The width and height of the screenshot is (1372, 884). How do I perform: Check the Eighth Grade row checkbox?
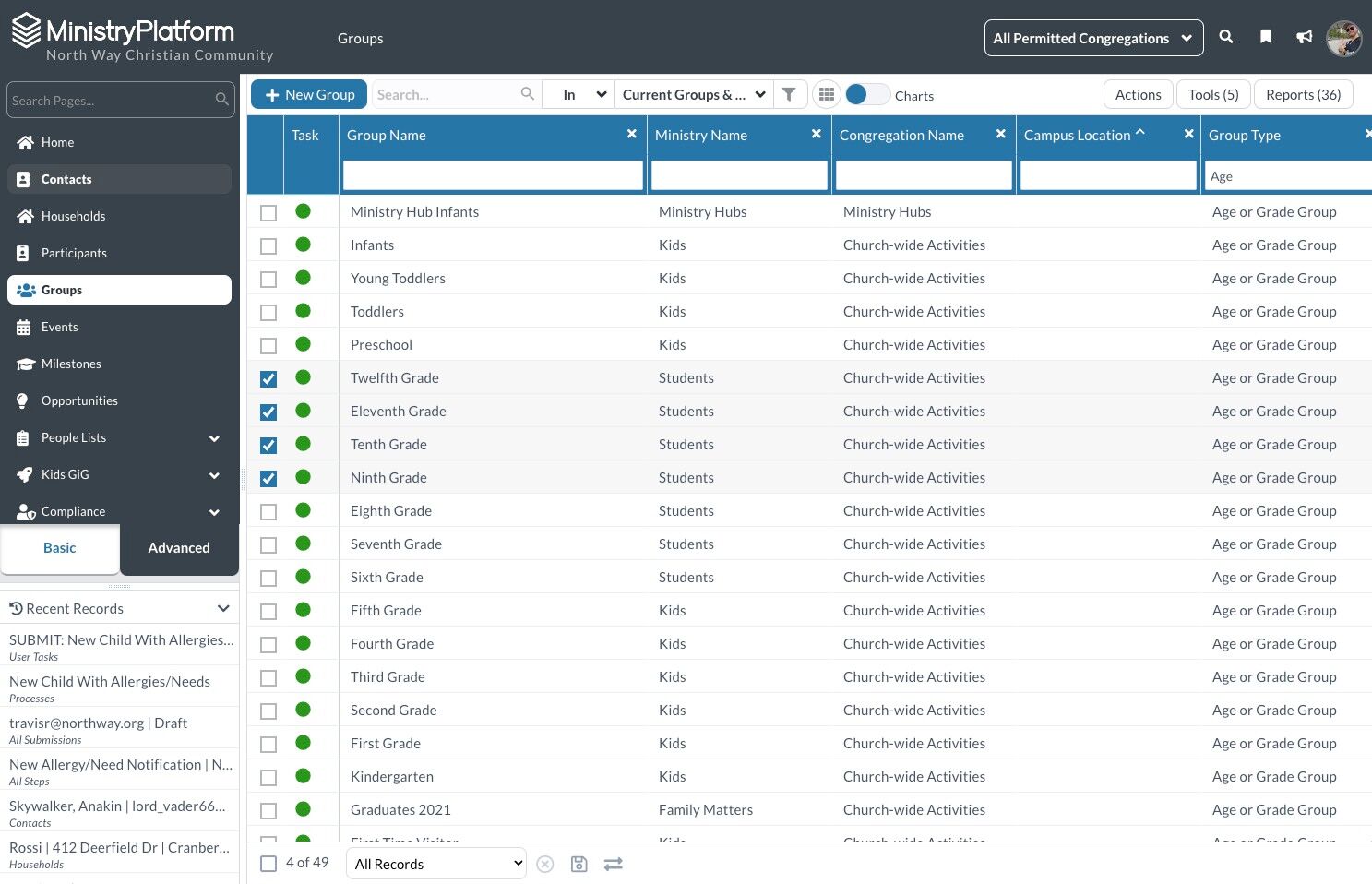tap(268, 511)
